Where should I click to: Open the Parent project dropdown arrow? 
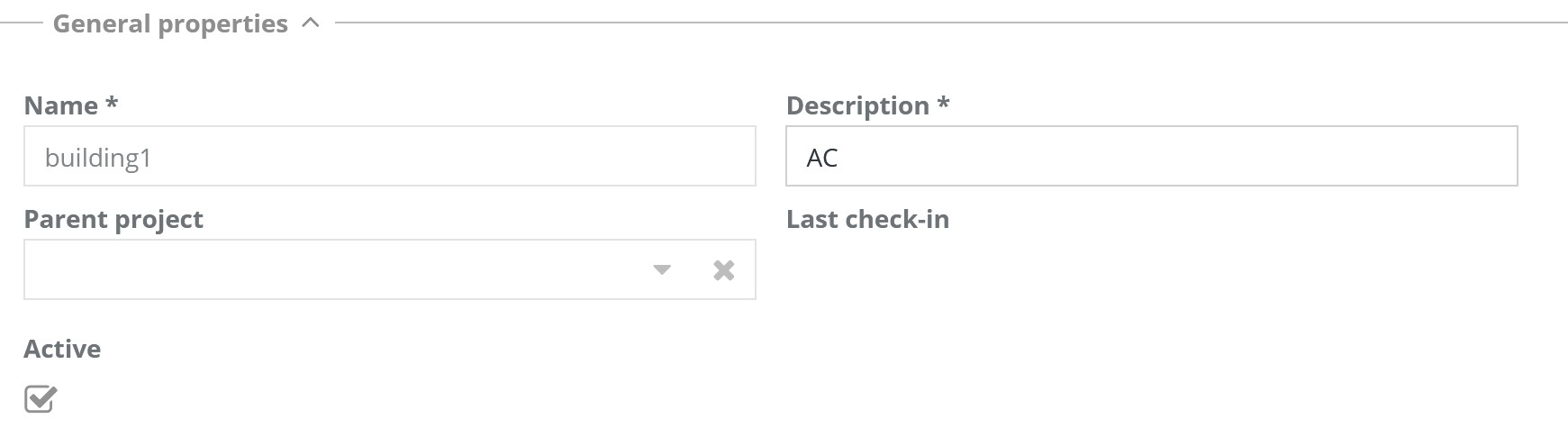(x=662, y=270)
